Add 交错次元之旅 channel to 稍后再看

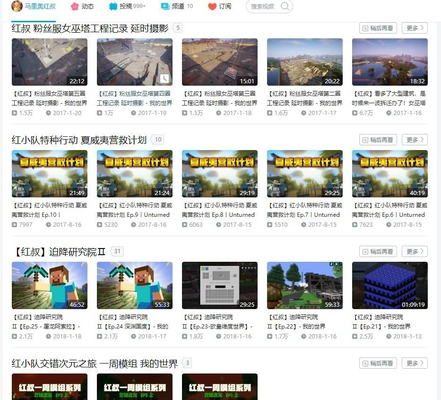point(378,363)
